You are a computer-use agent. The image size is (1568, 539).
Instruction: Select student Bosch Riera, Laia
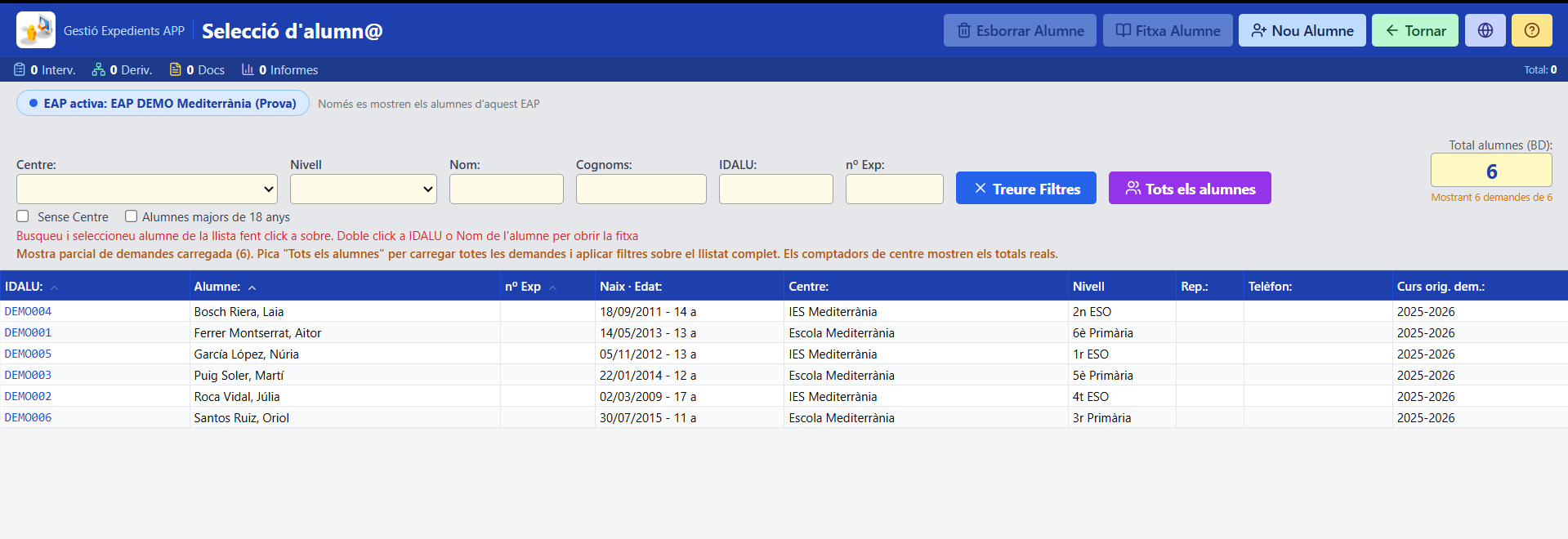click(239, 311)
